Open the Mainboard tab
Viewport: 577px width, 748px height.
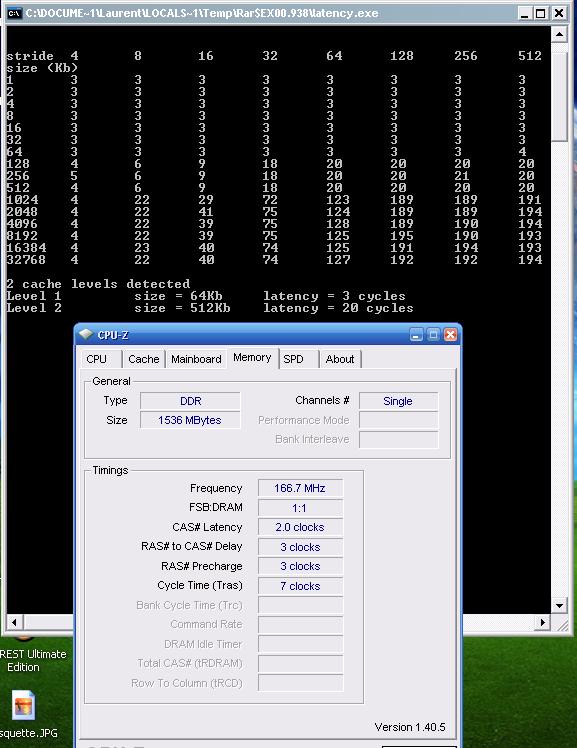coord(196,359)
